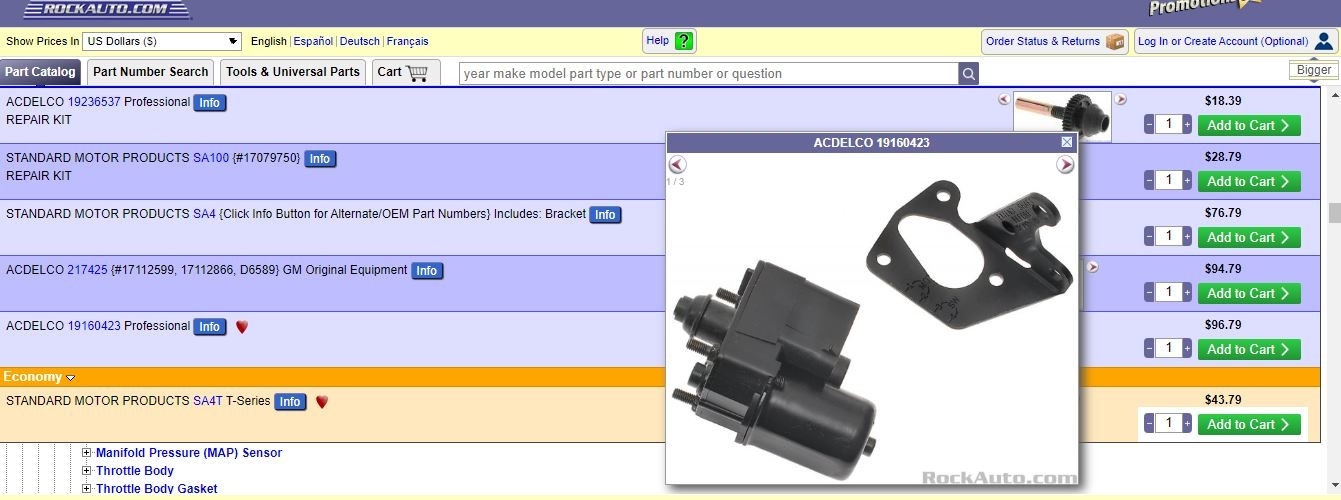Add $76.79 SA4 part to cart

point(1249,237)
